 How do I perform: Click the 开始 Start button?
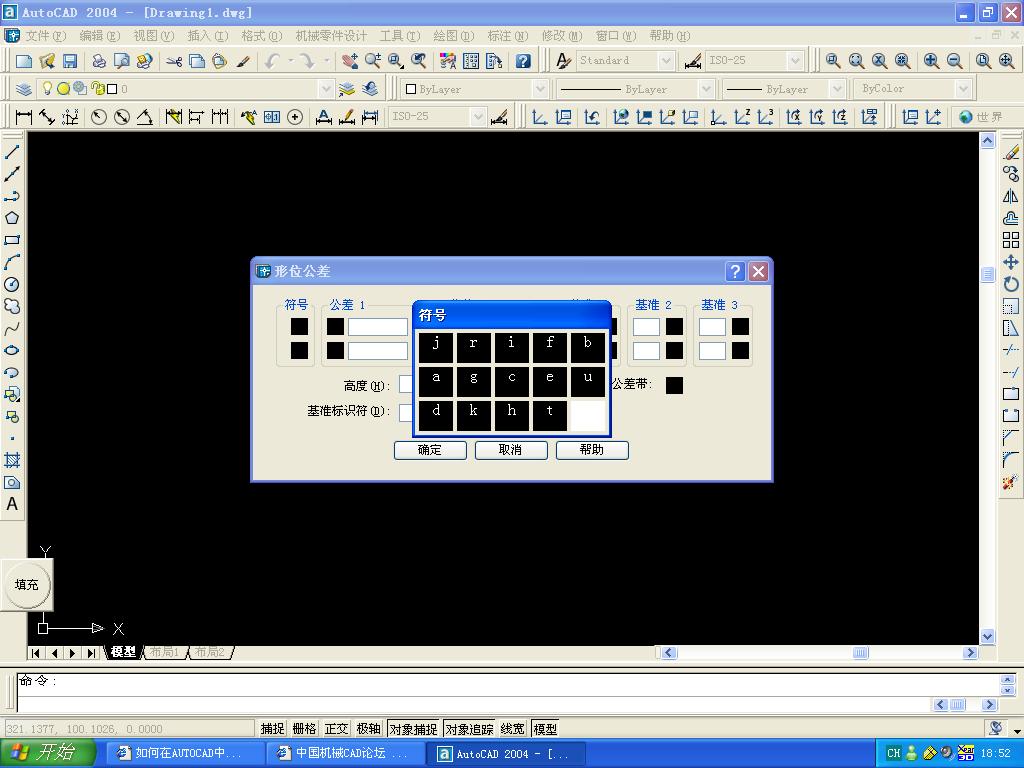47,753
